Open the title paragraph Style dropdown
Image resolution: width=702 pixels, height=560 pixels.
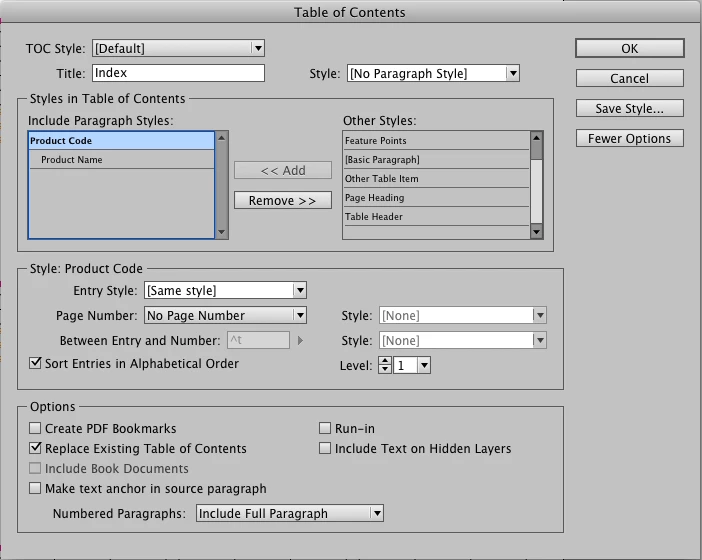[433, 73]
